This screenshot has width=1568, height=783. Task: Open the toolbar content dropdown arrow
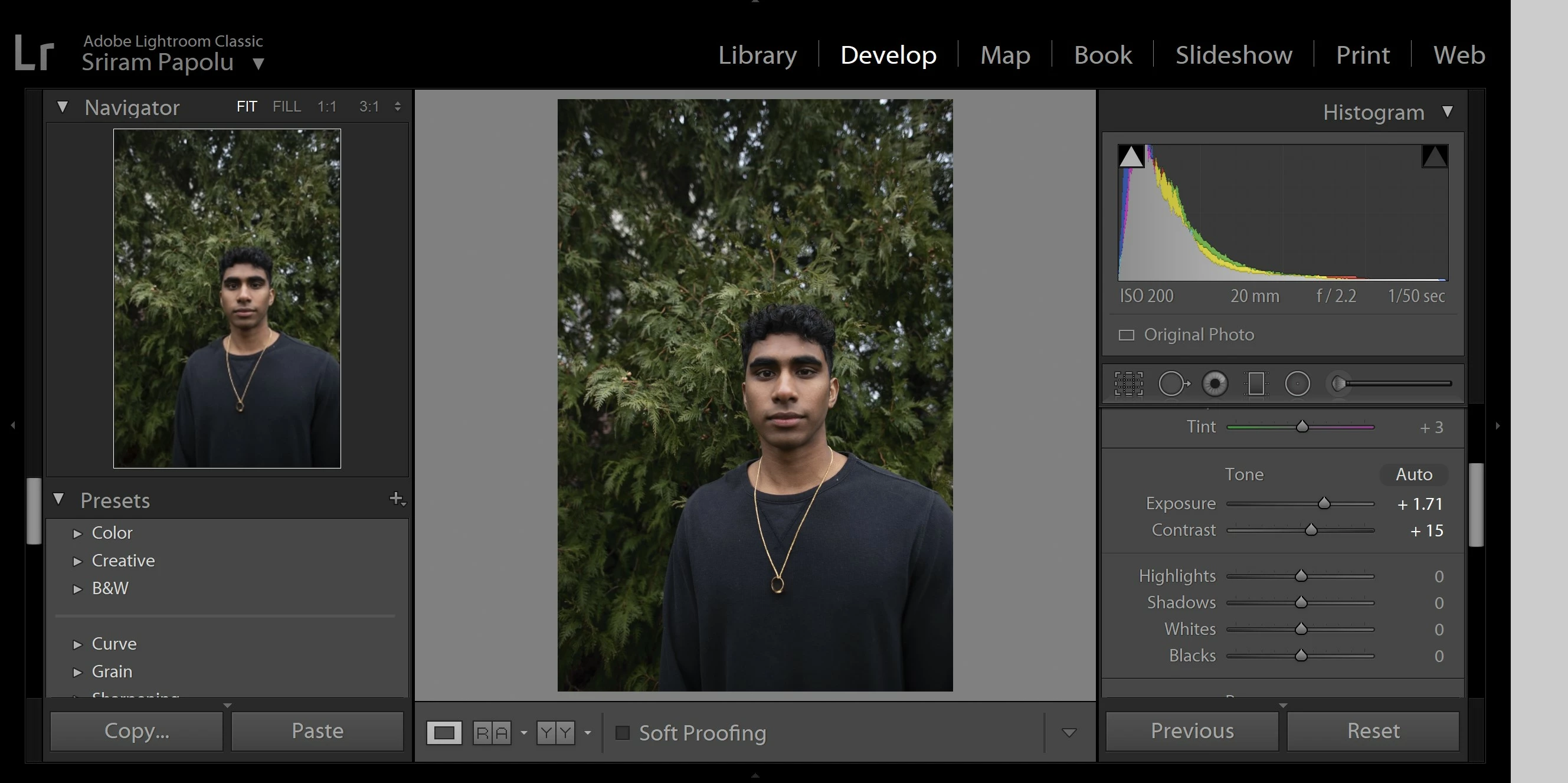coord(1069,732)
